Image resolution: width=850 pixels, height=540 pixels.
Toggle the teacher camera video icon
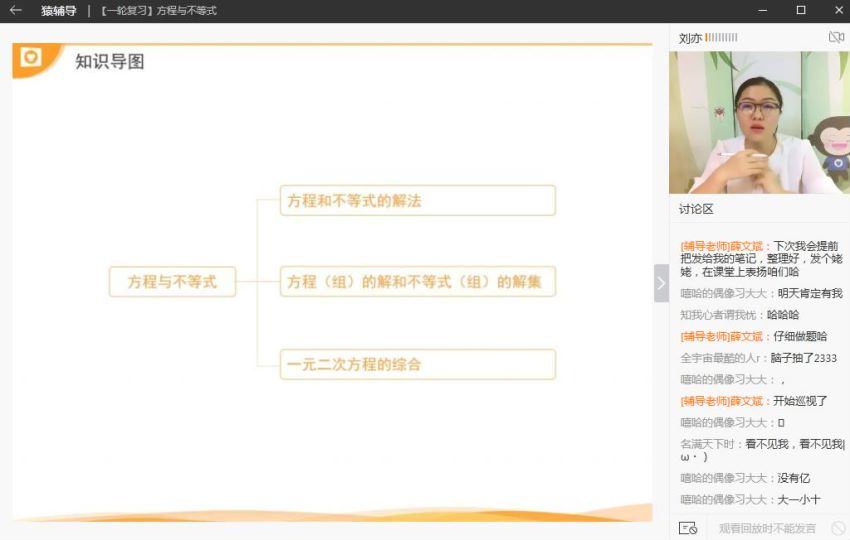[836, 37]
